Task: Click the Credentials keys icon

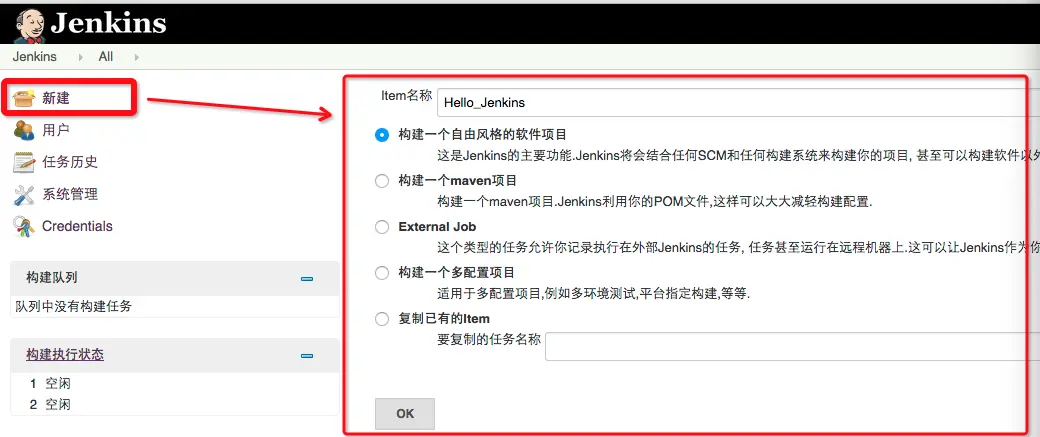Action: point(24,227)
